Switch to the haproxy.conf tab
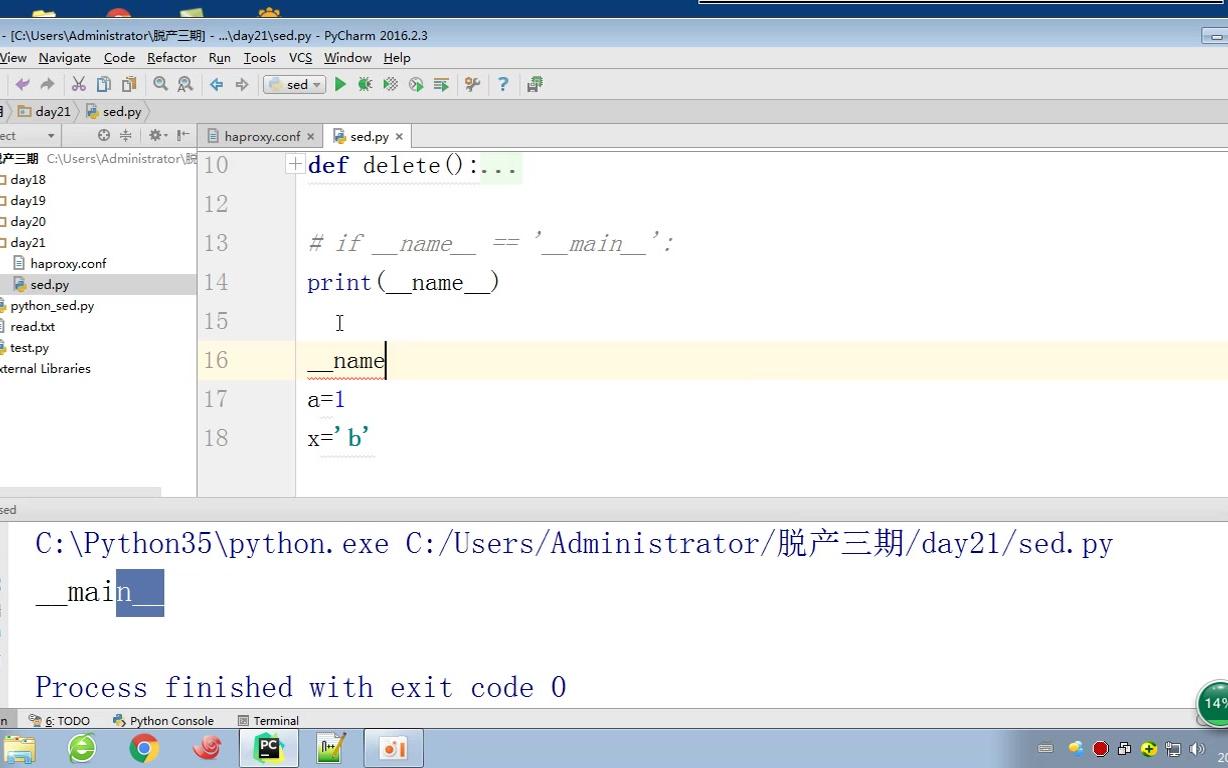 coord(258,135)
